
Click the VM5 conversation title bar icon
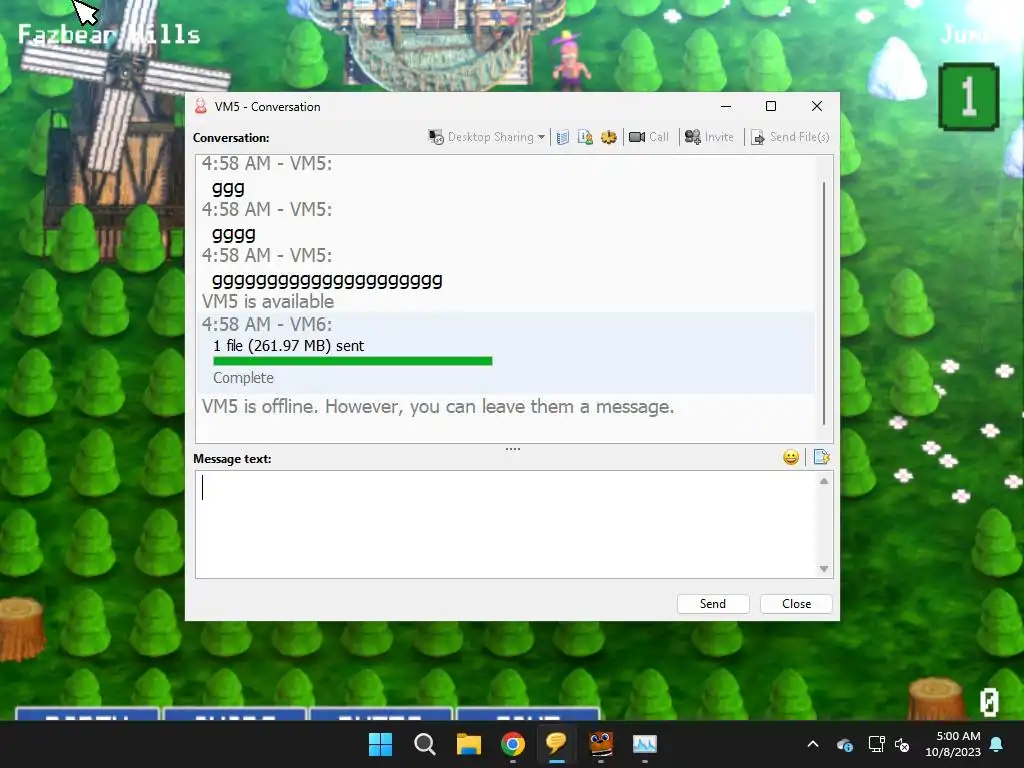[x=201, y=106]
